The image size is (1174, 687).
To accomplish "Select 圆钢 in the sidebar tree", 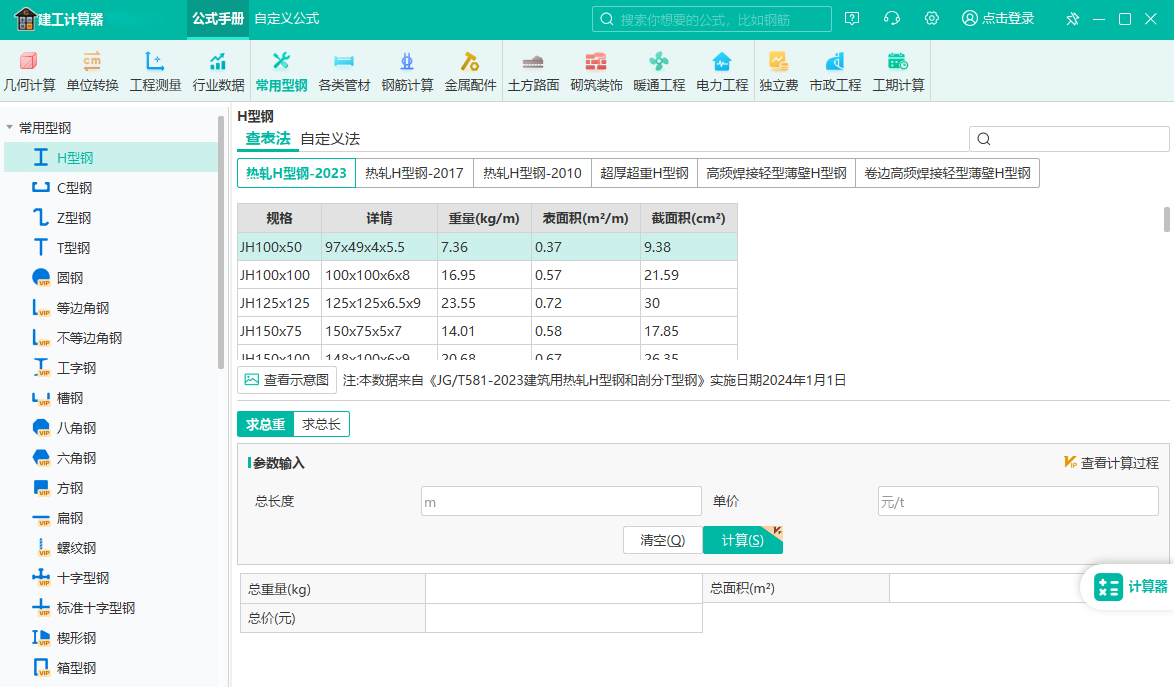I will [x=70, y=278].
